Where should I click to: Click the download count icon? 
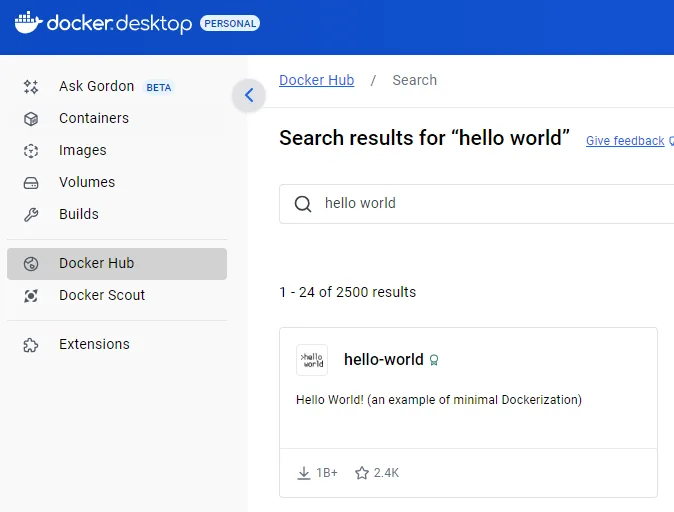tap(304, 473)
